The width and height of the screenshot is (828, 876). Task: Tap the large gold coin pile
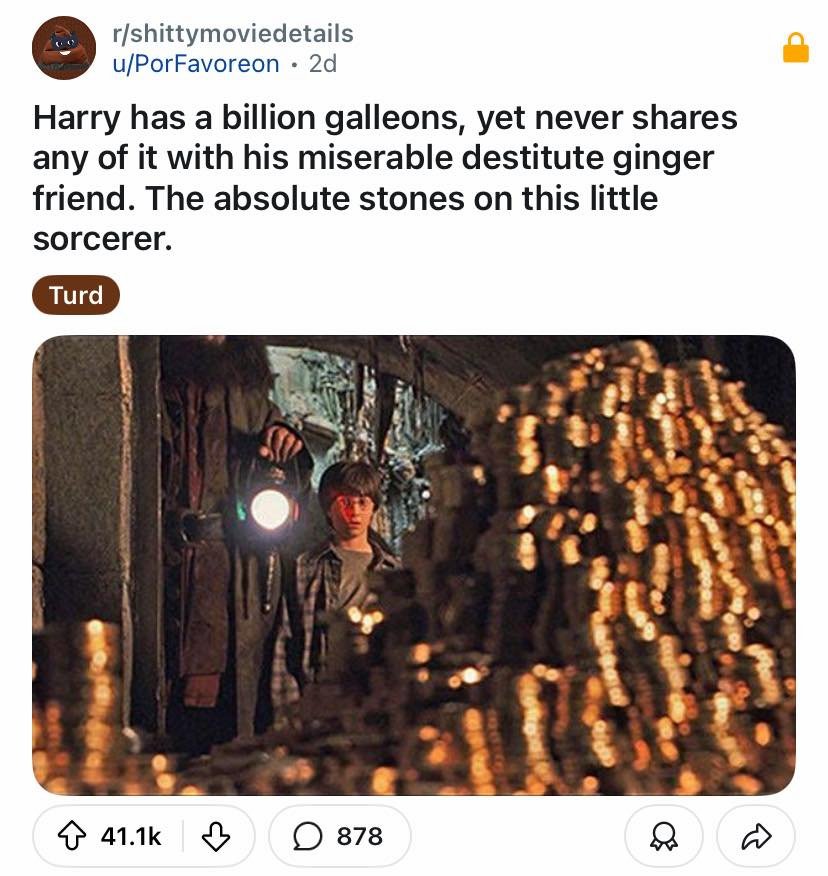(640, 560)
